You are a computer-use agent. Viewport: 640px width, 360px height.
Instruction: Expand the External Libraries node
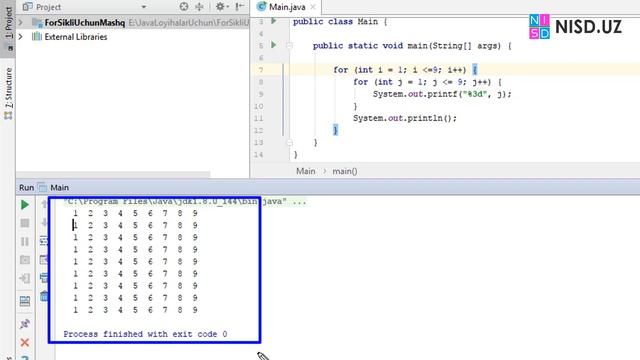tap(21, 37)
